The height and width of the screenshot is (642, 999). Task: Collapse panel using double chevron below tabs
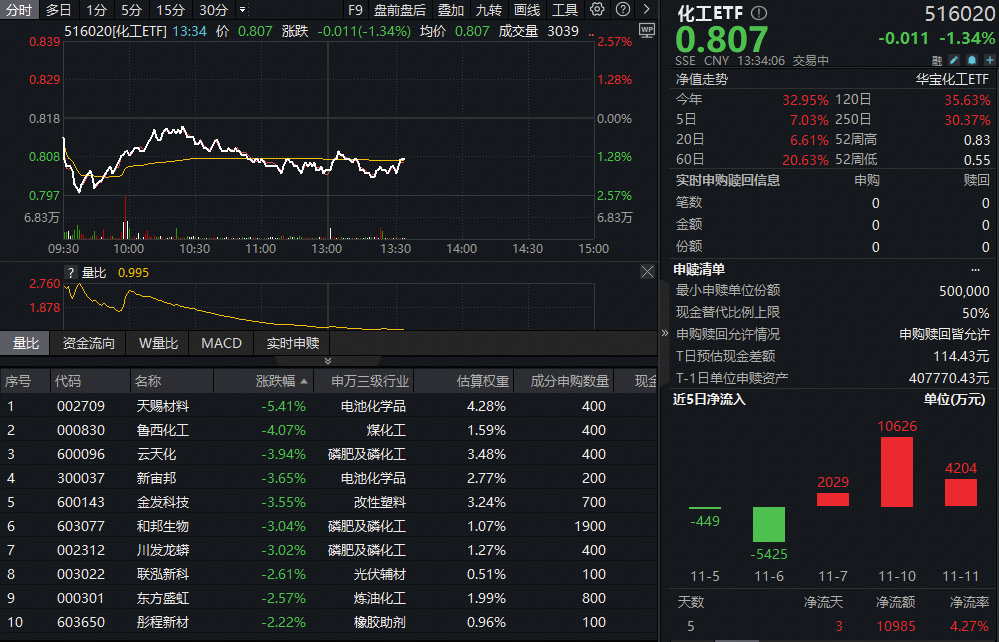pyautogui.click(x=328, y=360)
